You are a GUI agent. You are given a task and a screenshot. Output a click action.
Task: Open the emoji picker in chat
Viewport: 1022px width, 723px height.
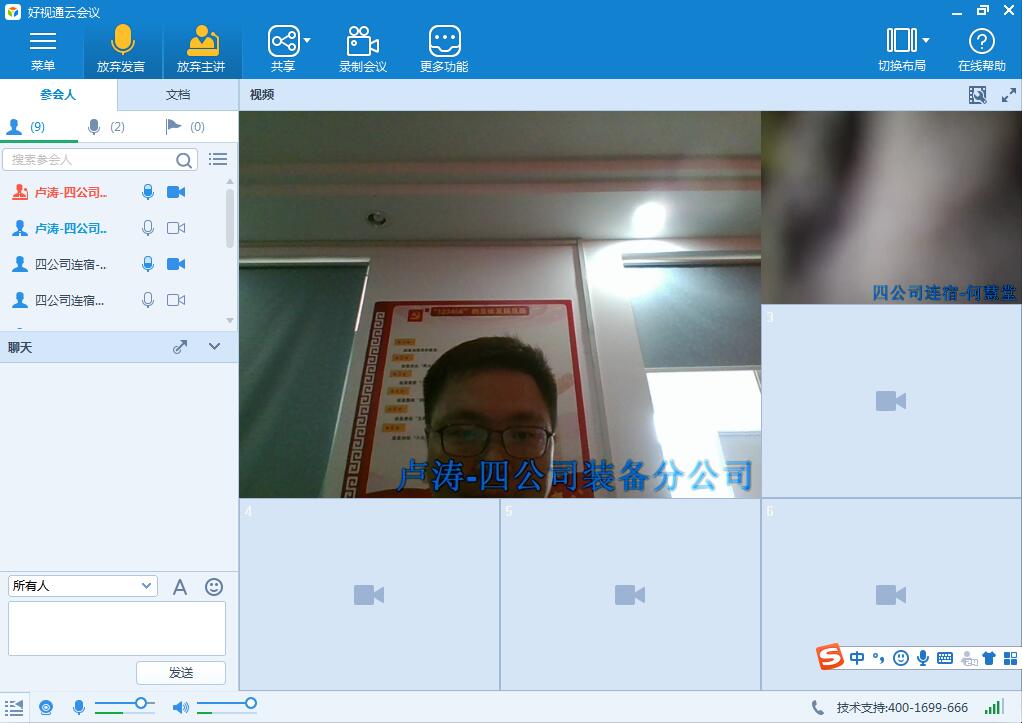click(214, 587)
